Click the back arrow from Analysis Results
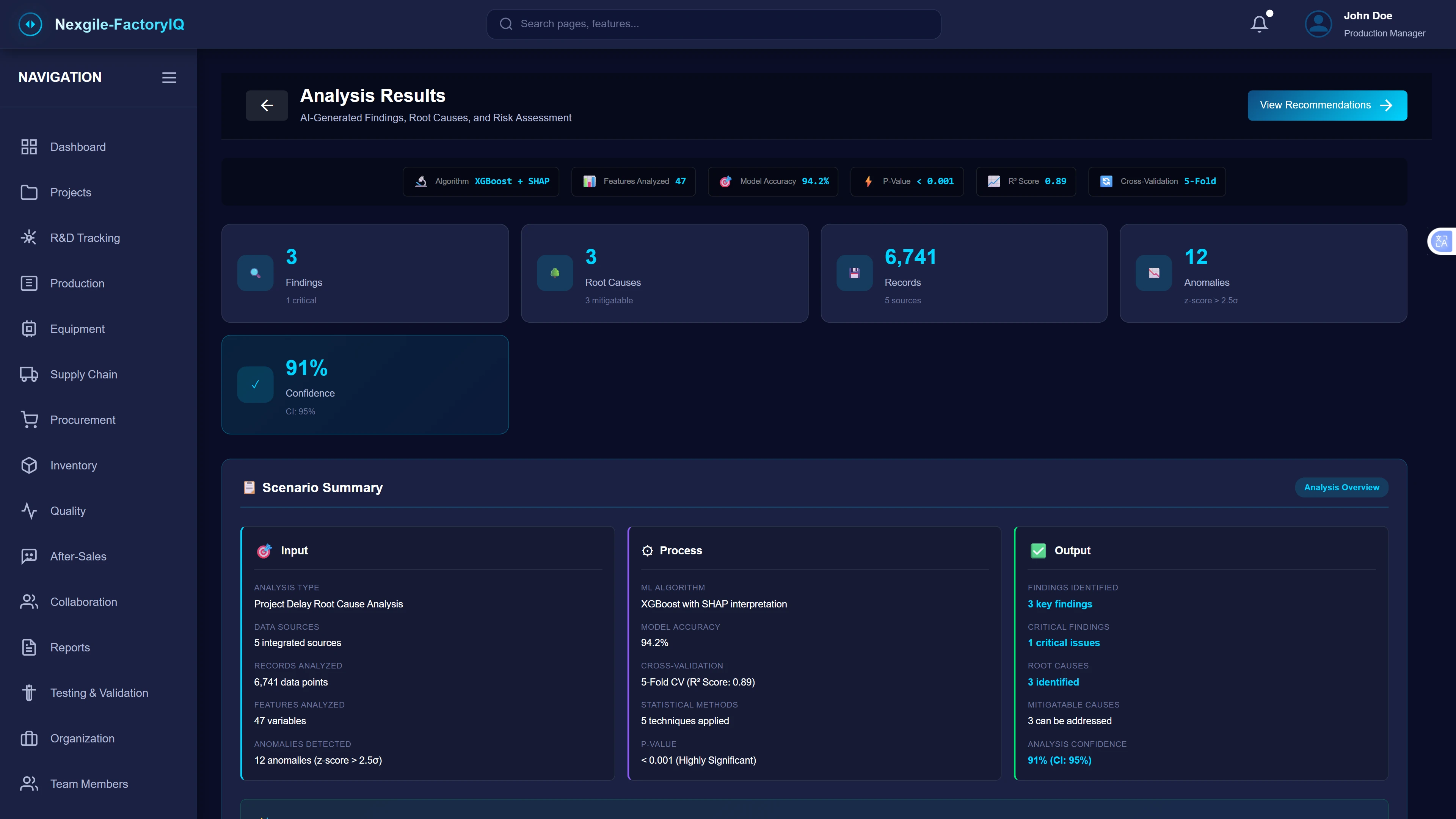Screen dimensions: 1456x819 pyautogui.click(x=266, y=105)
